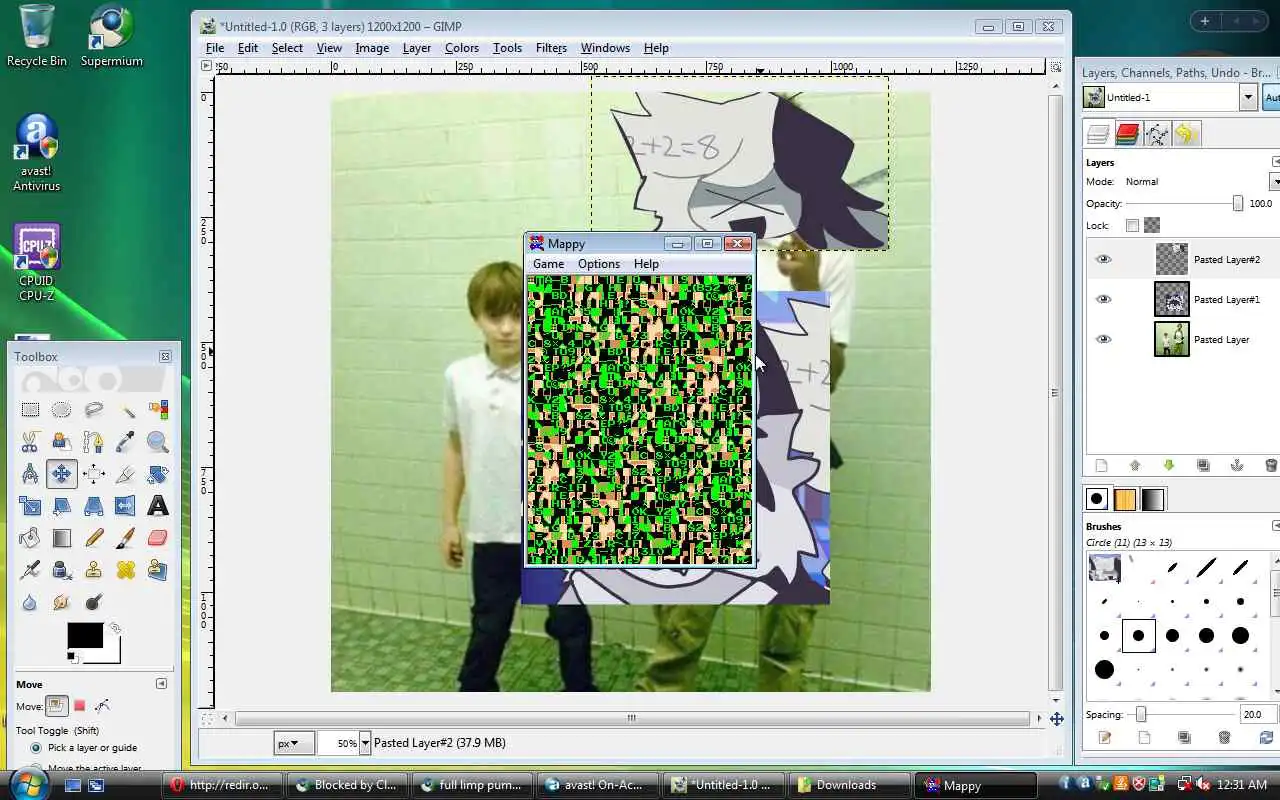Switch to the Undo History tab
Viewport: 1280px width, 800px height.
click(x=1186, y=134)
